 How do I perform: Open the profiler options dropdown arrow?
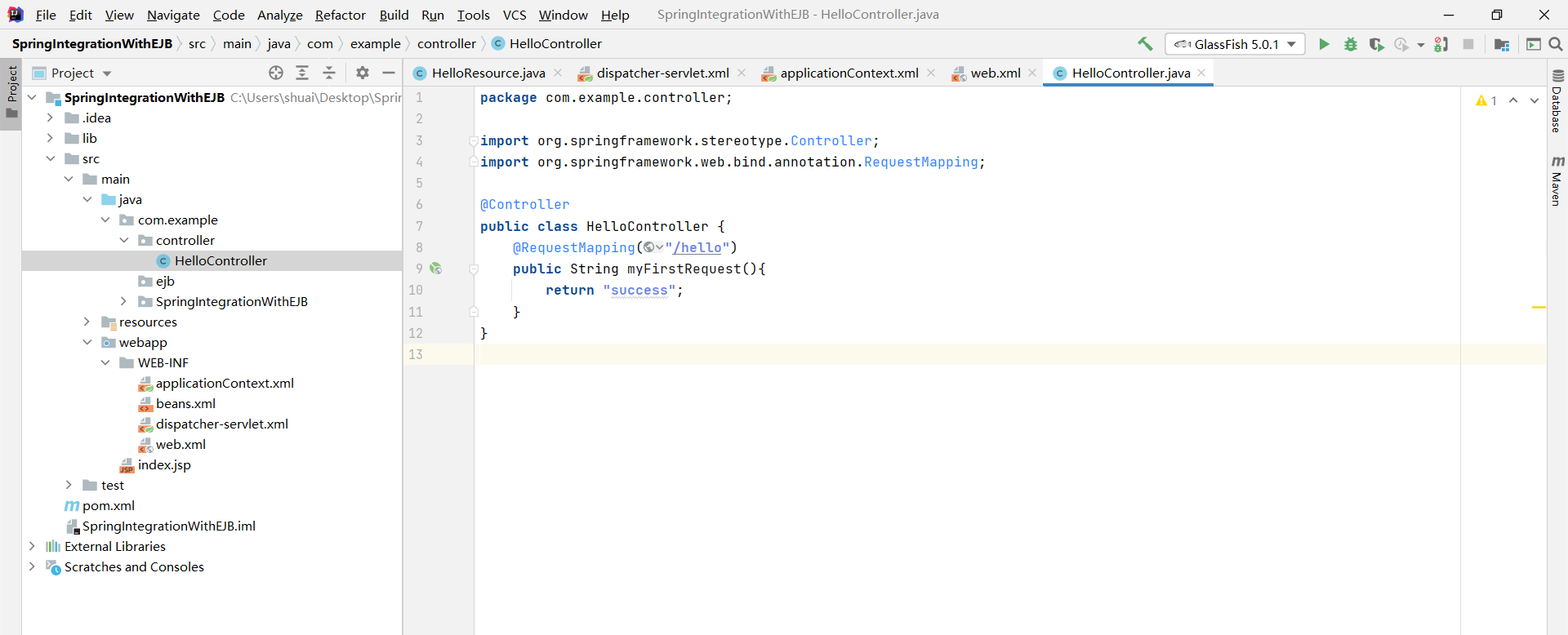pyautogui.click(x=1421, y=45)
